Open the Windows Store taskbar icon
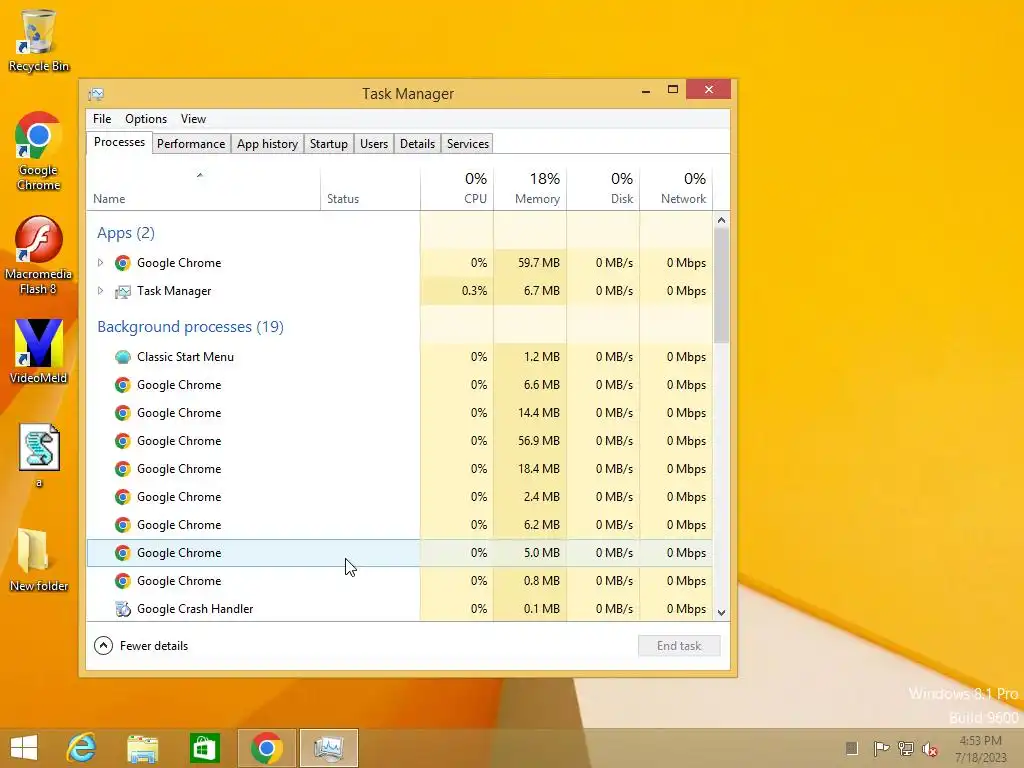Screen dimensions: 1024x768 coord(204,748)
